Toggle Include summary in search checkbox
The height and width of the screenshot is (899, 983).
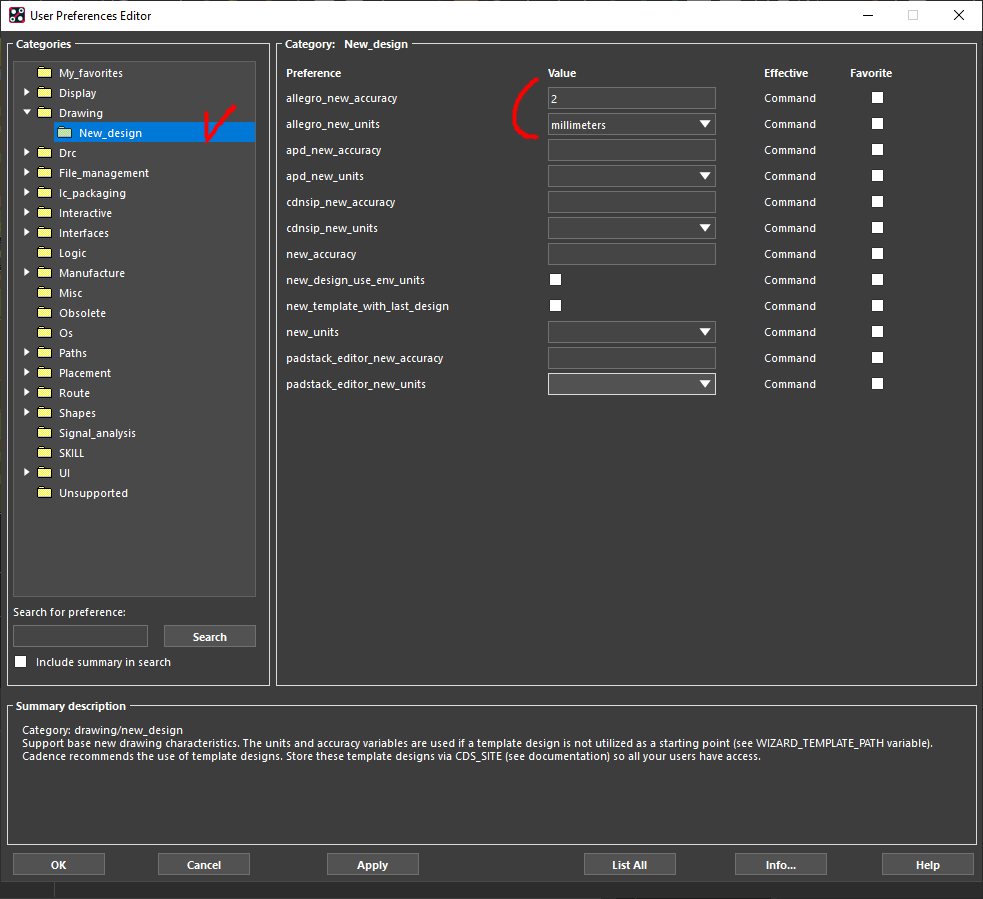(x=21, y=662)
